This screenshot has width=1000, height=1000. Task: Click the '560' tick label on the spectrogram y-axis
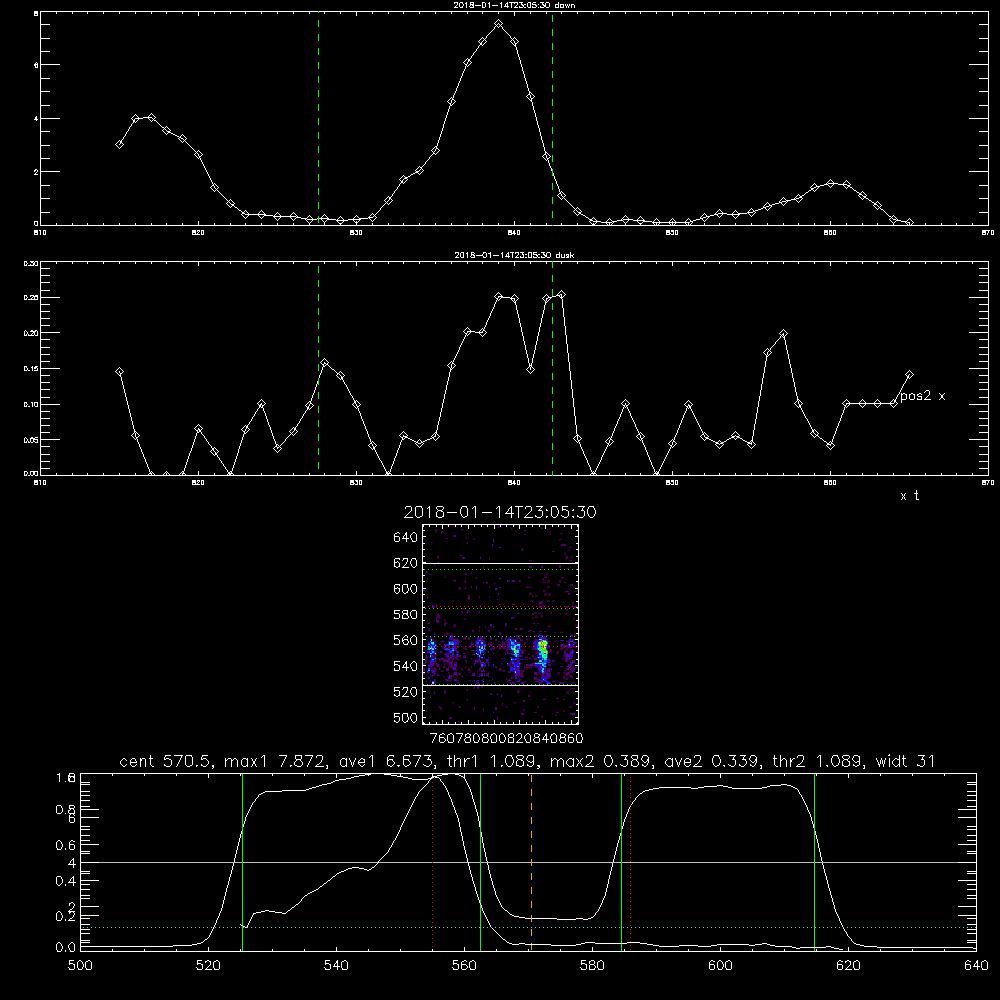(x=406, y=640)
